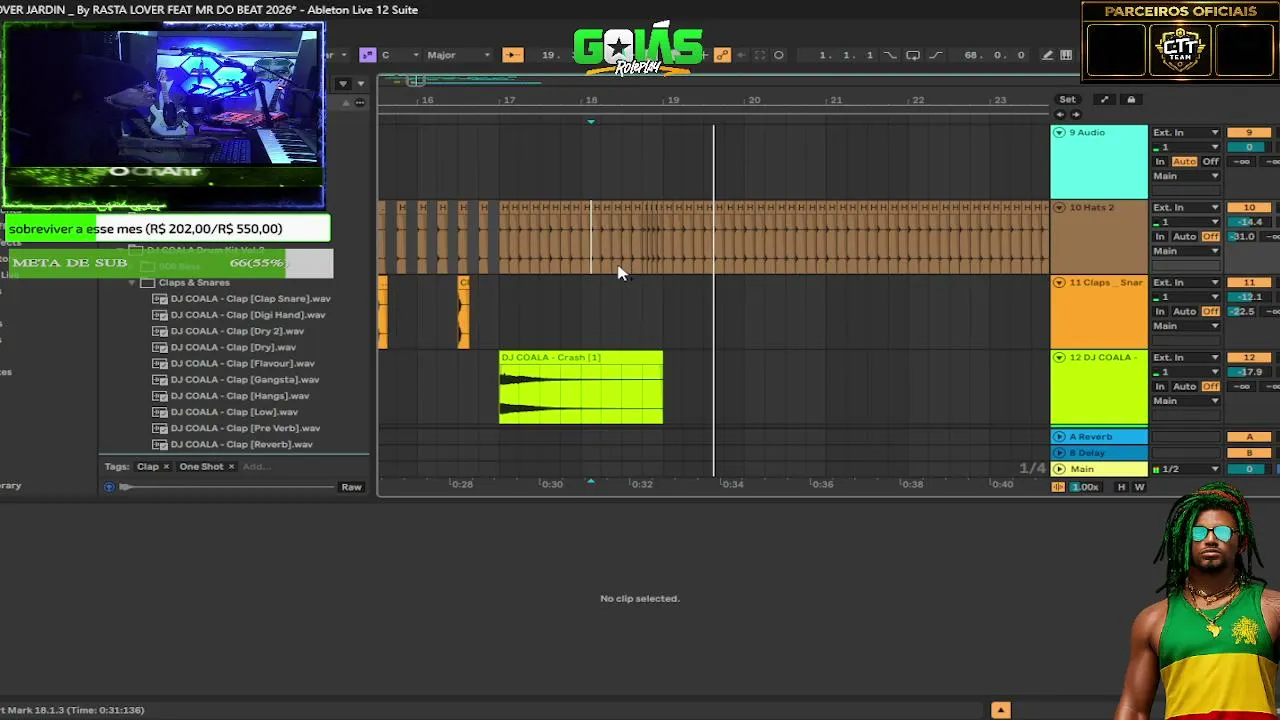The width and height of the screenshot is (1280, 720).
Task: Toggle Auto monitoring on track 9 Audio
Action: 1185,162
